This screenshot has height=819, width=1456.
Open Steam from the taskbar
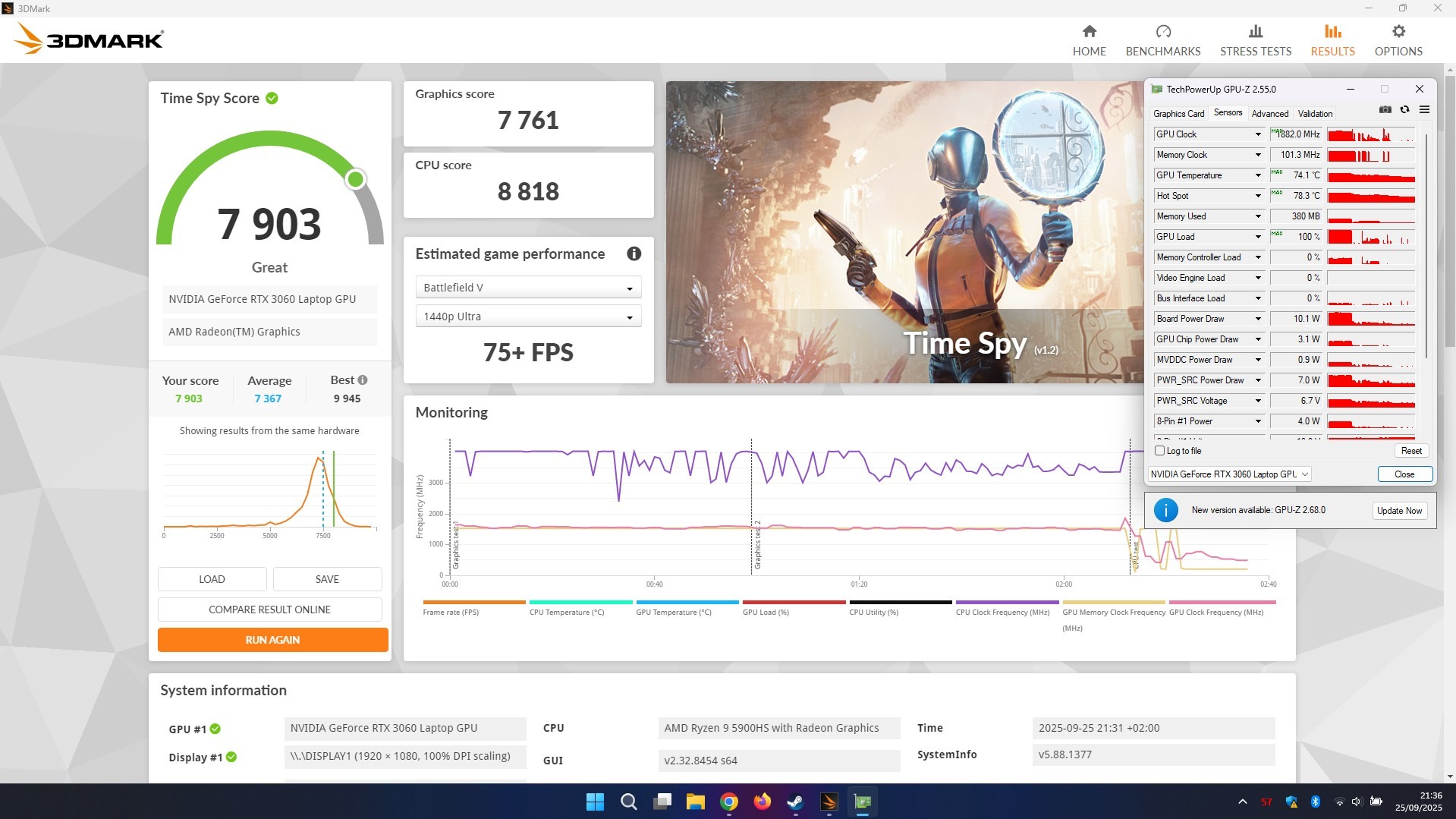pyautogui.click(x=795, y=802)
